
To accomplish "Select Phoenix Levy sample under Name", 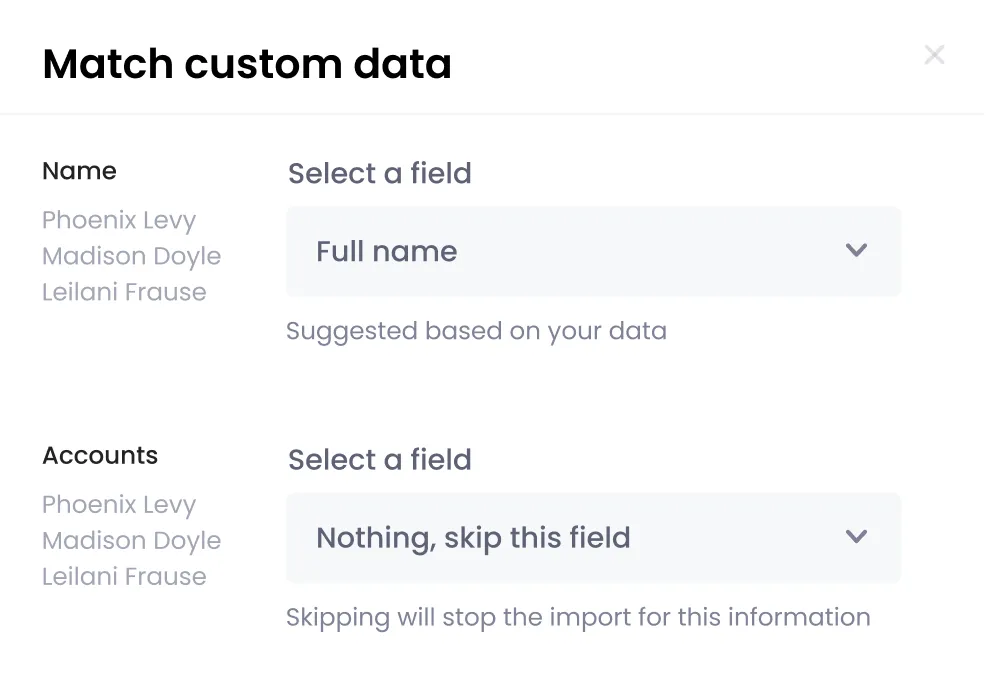I will tap(119, 220).
